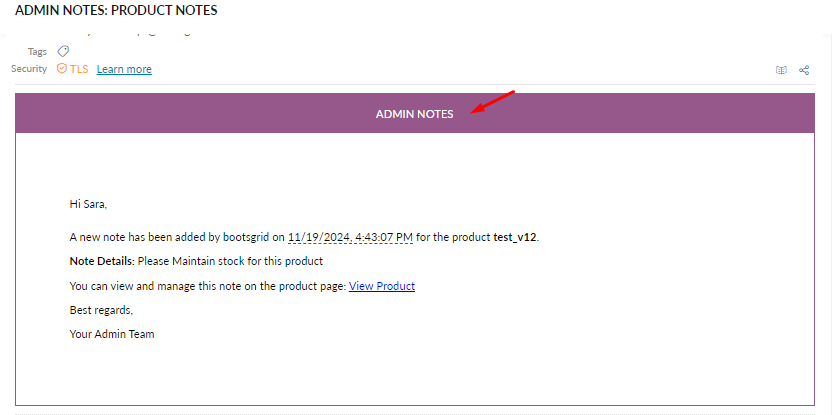Click the dashed-underlined date 11/19/2024, 4:43:07 PM
The height and width of the screenshot is (415, 832).
coord(350,237)
